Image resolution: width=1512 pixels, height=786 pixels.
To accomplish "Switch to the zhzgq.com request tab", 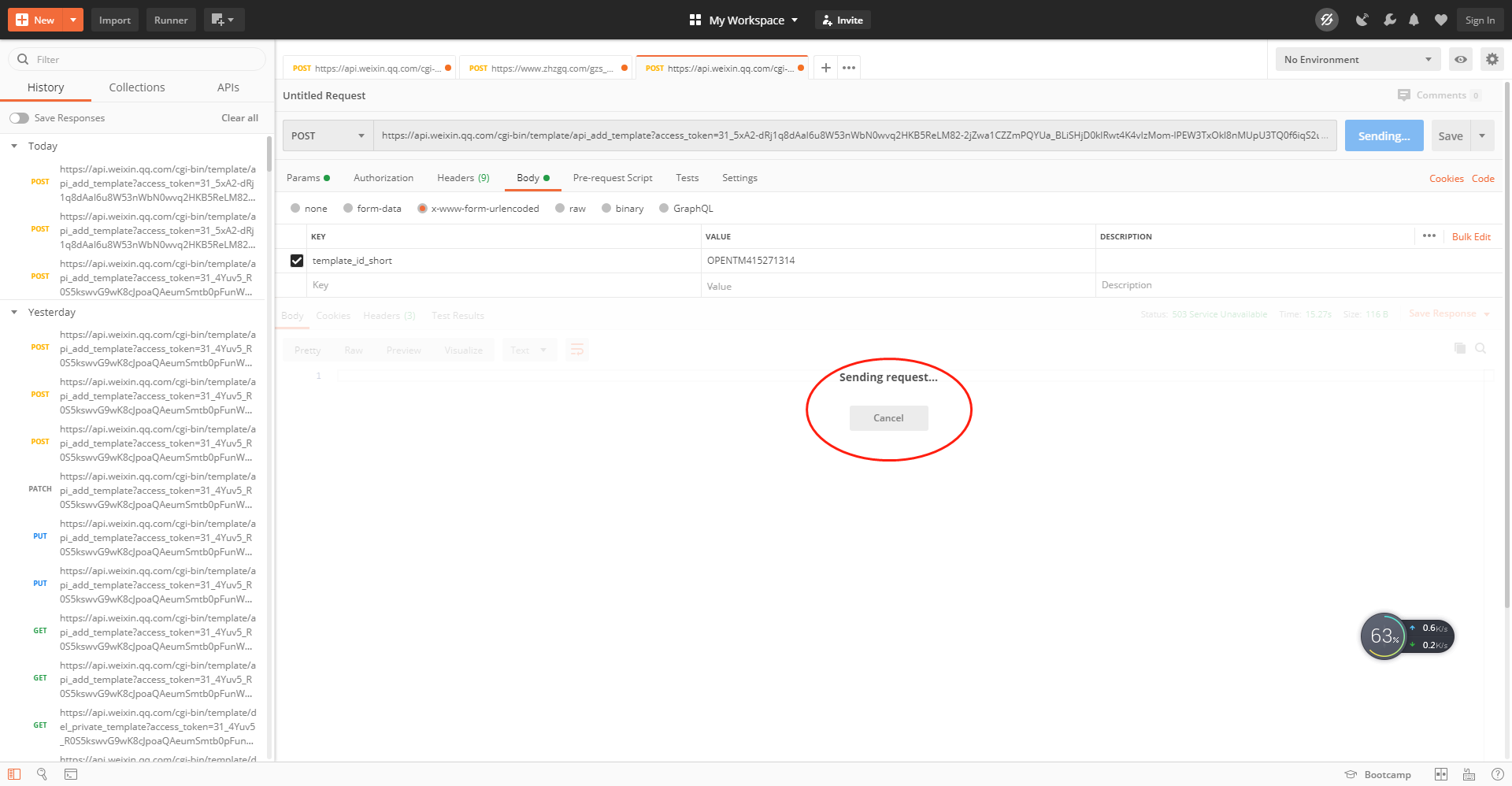I will pyautogui.click(x=545, y=68).
